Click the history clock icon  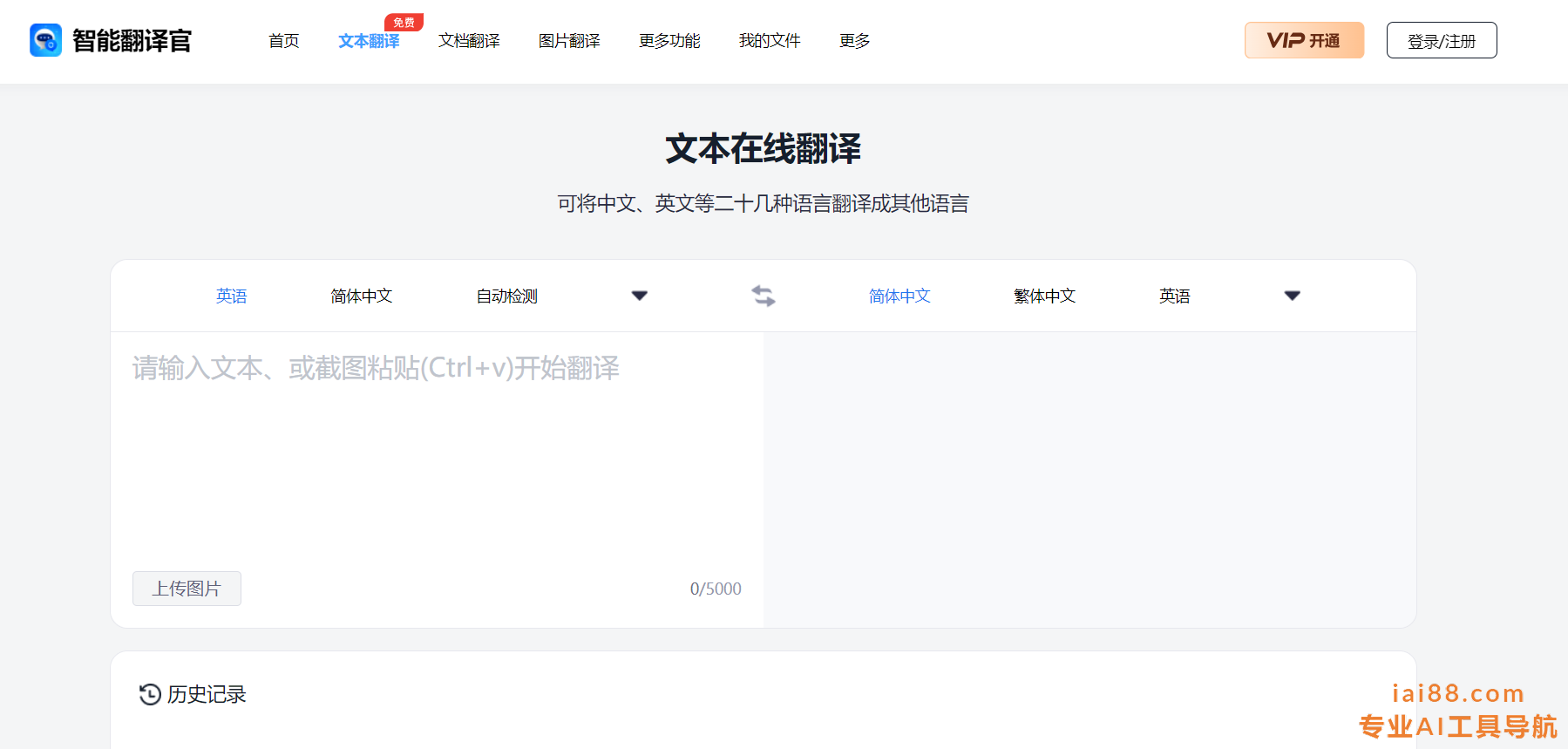(x=150, y=694)
